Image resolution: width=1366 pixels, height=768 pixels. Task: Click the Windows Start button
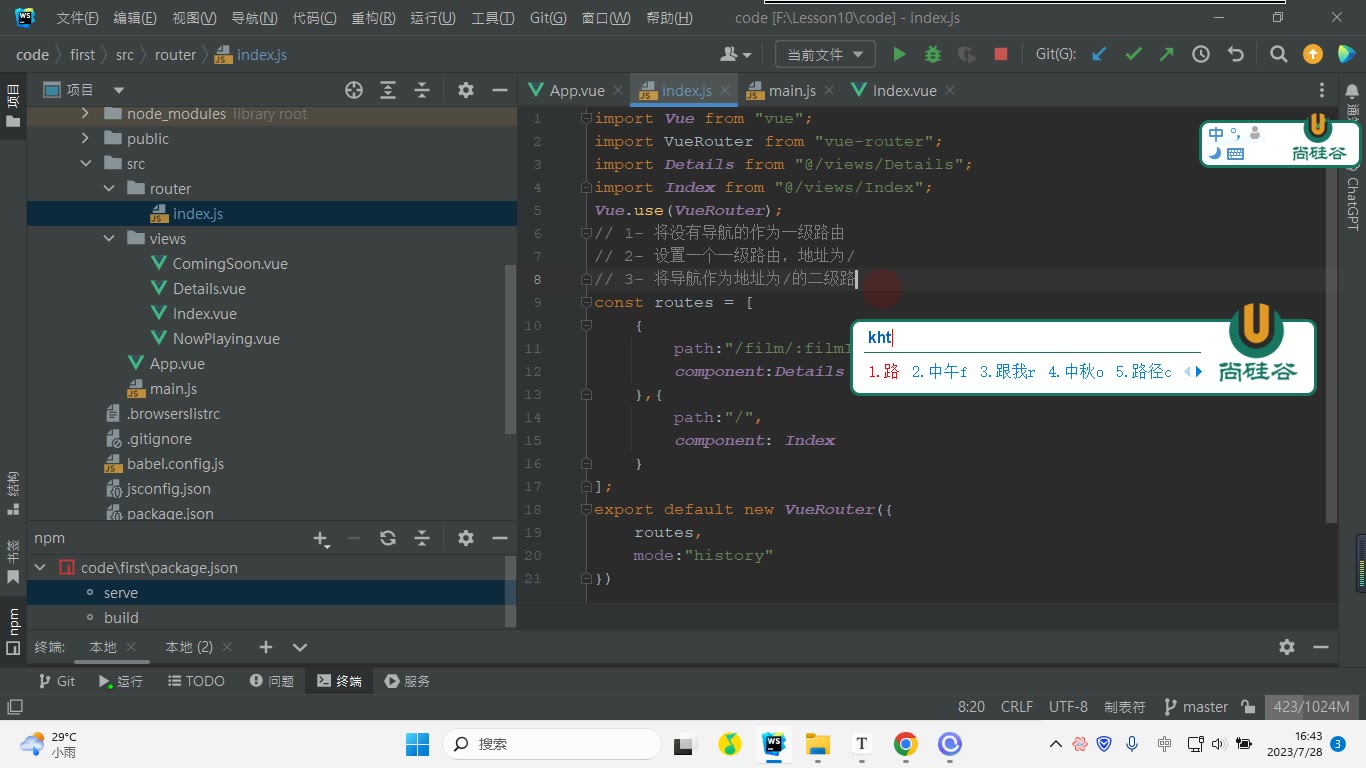point(417,744)
